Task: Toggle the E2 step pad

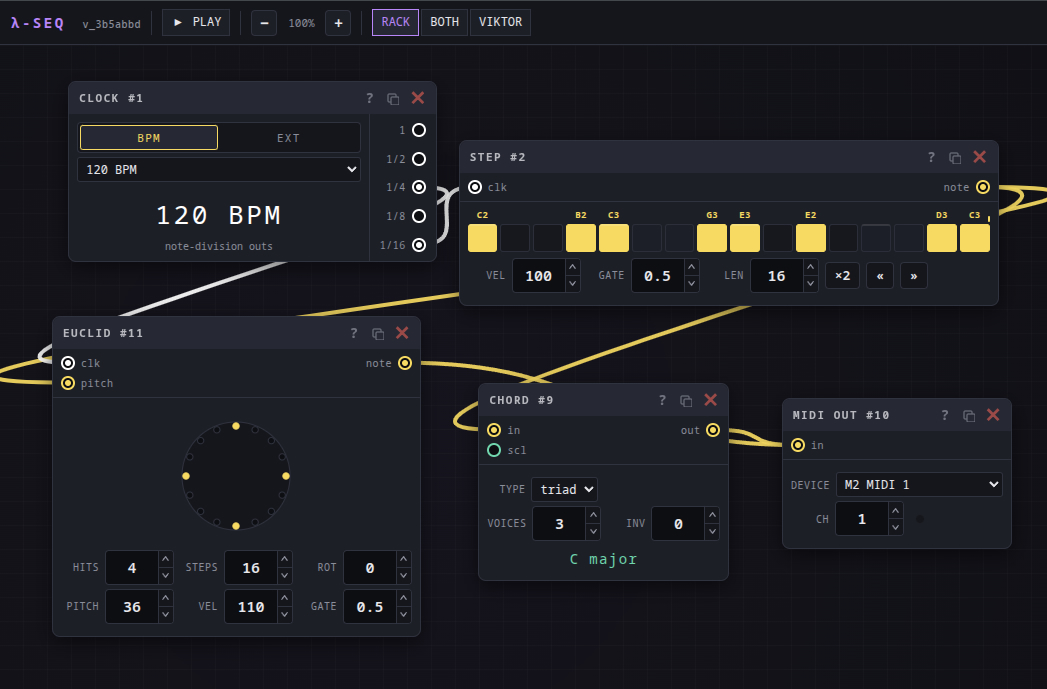Action: coord(811,238)
